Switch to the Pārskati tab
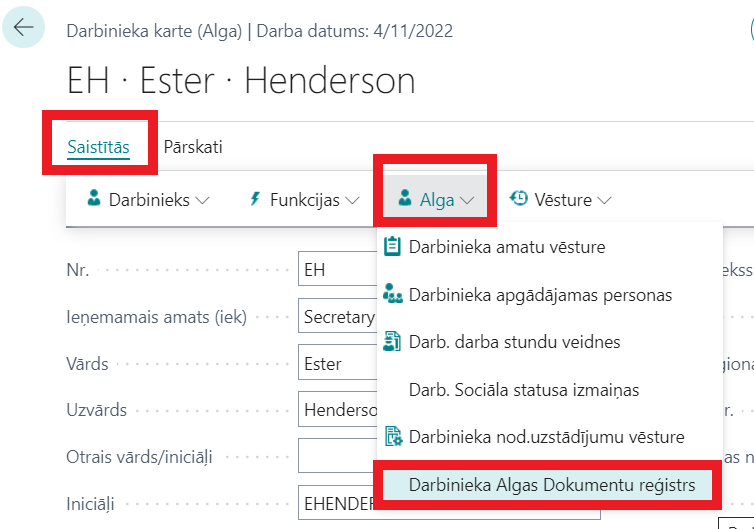This screenshot has width=754, height=529. click(193, 147)
